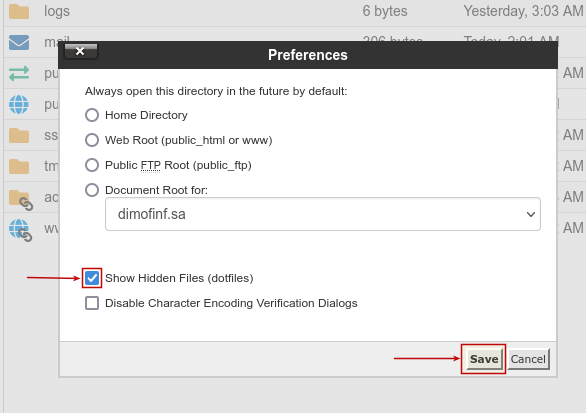
Task: Click the linked folder symlink icon
Action: pos(21,200)
